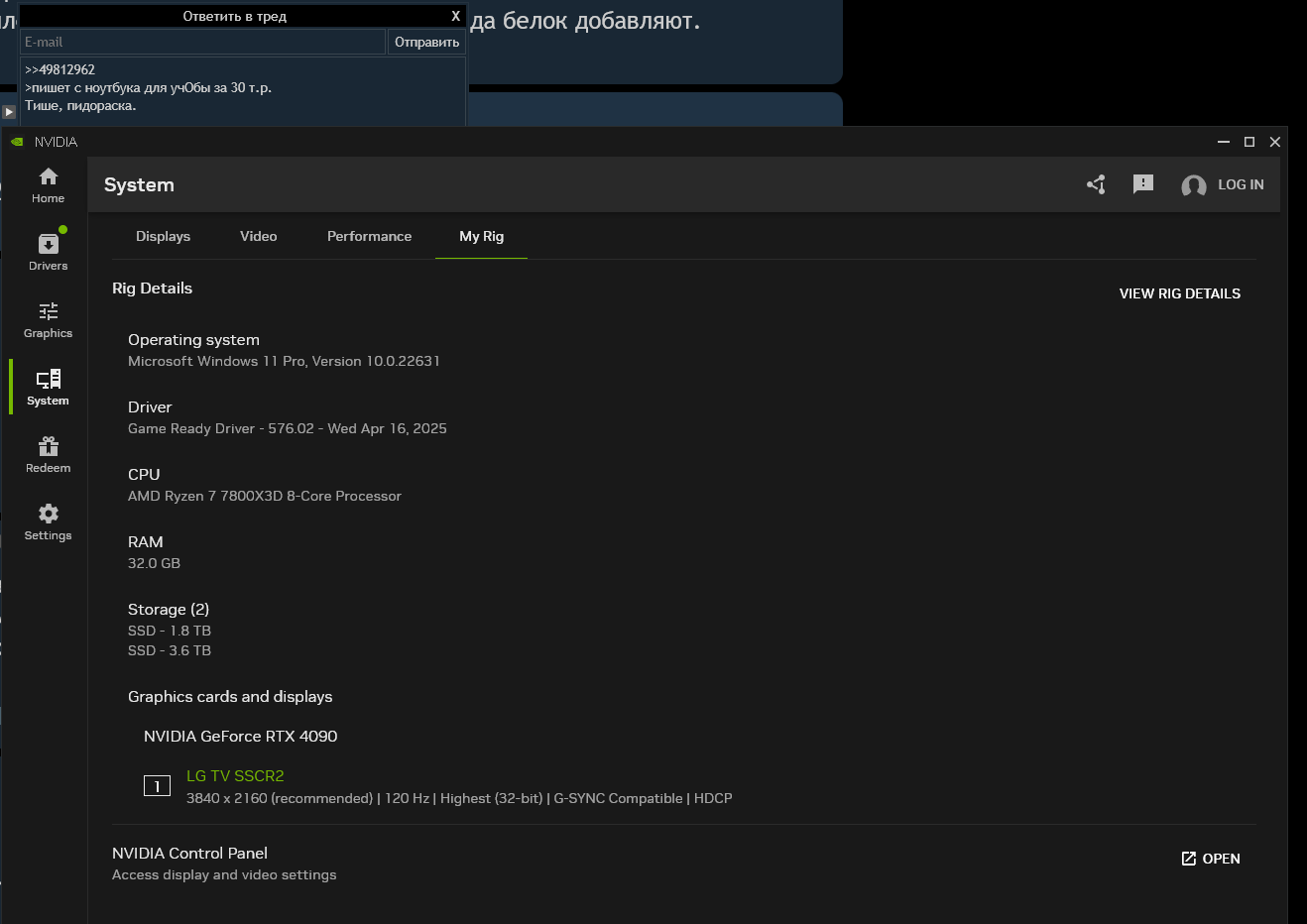
Task: Click the reply message text area
Action: tap(243, 91)
